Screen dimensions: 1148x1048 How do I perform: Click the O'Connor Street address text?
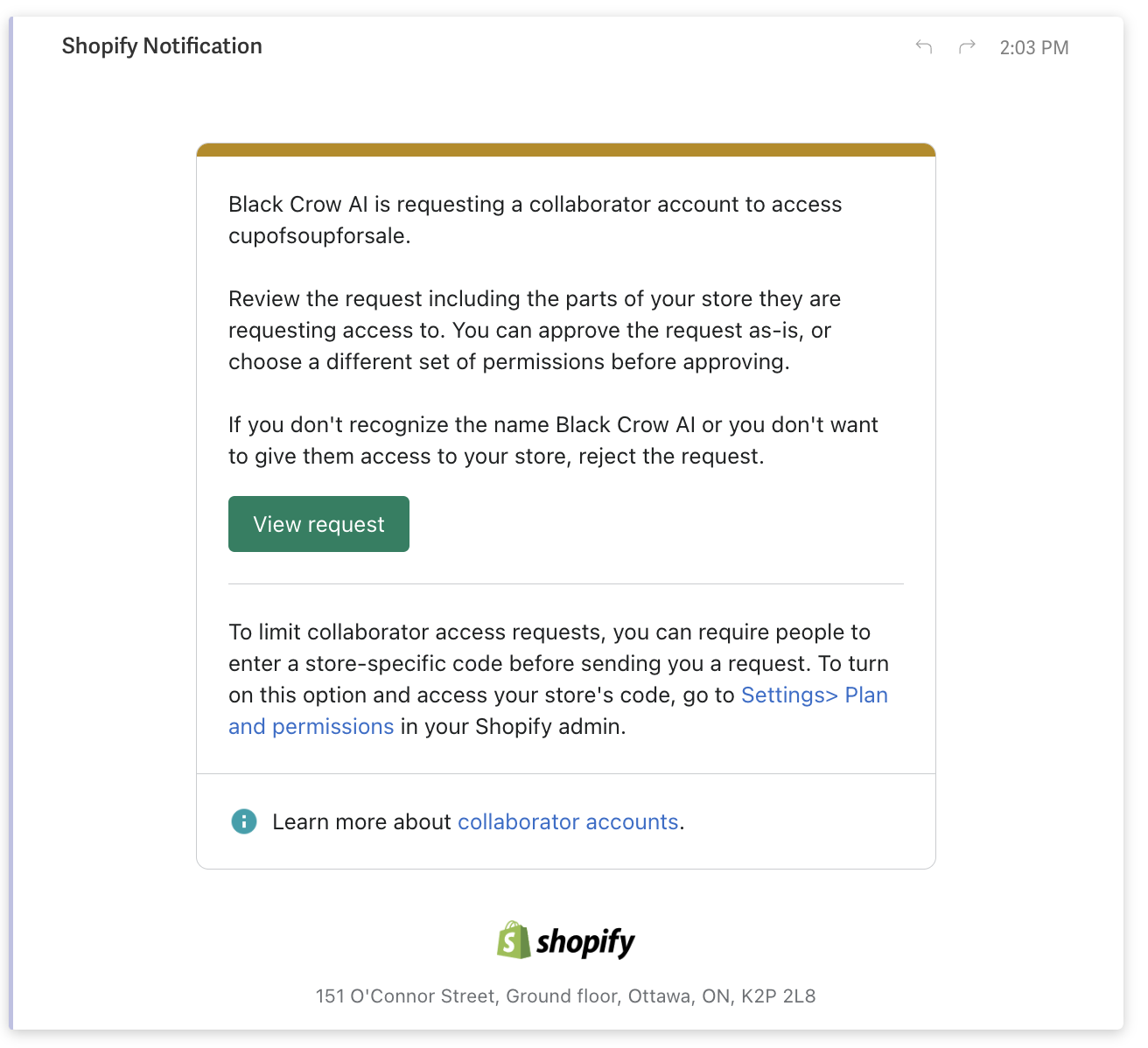tap(565, 996)
